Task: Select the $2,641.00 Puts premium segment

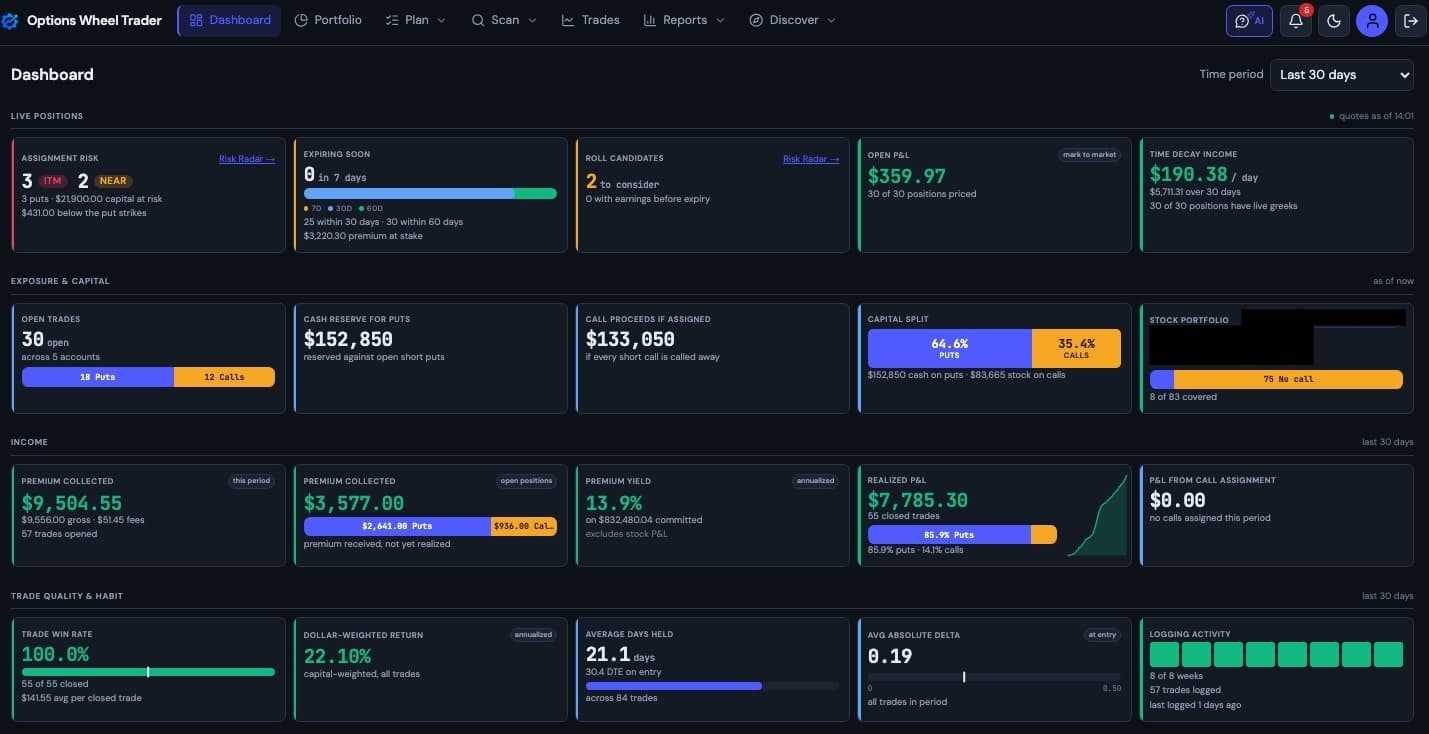Action: coord(397,526)
